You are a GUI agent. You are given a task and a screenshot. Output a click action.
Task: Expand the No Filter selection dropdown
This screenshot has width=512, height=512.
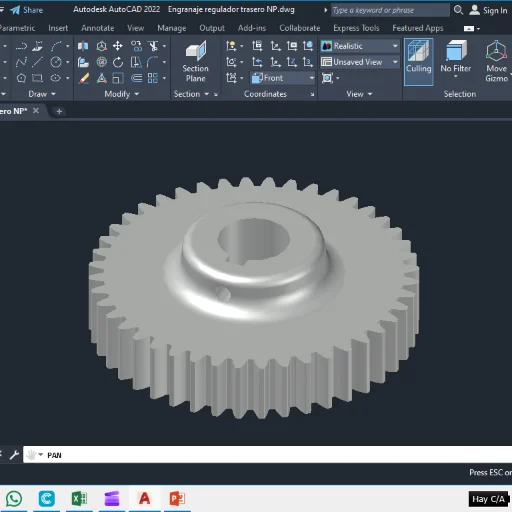456,77
